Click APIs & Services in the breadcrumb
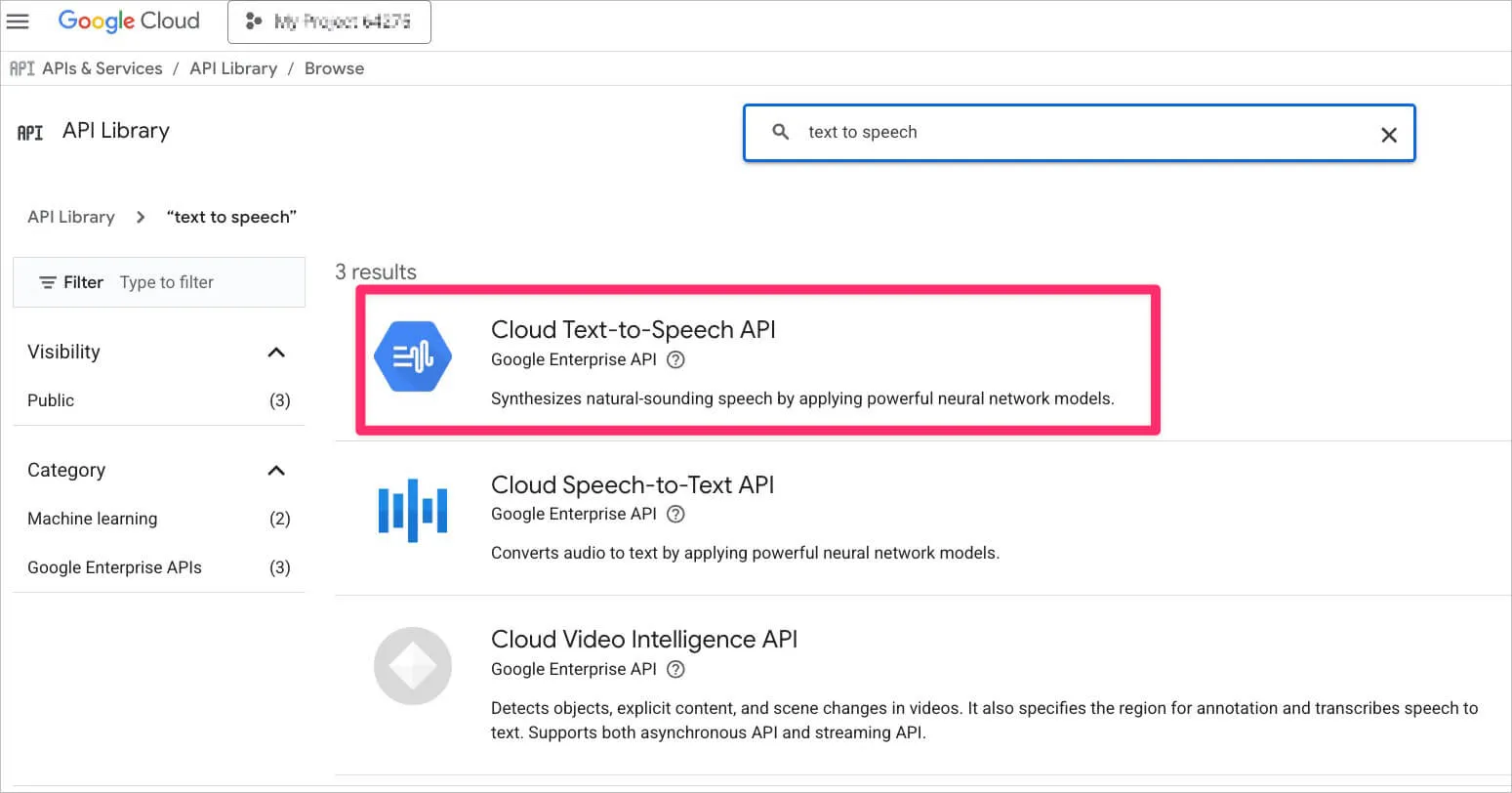The height and width of the screenshot is (793, 1512). 102,68
